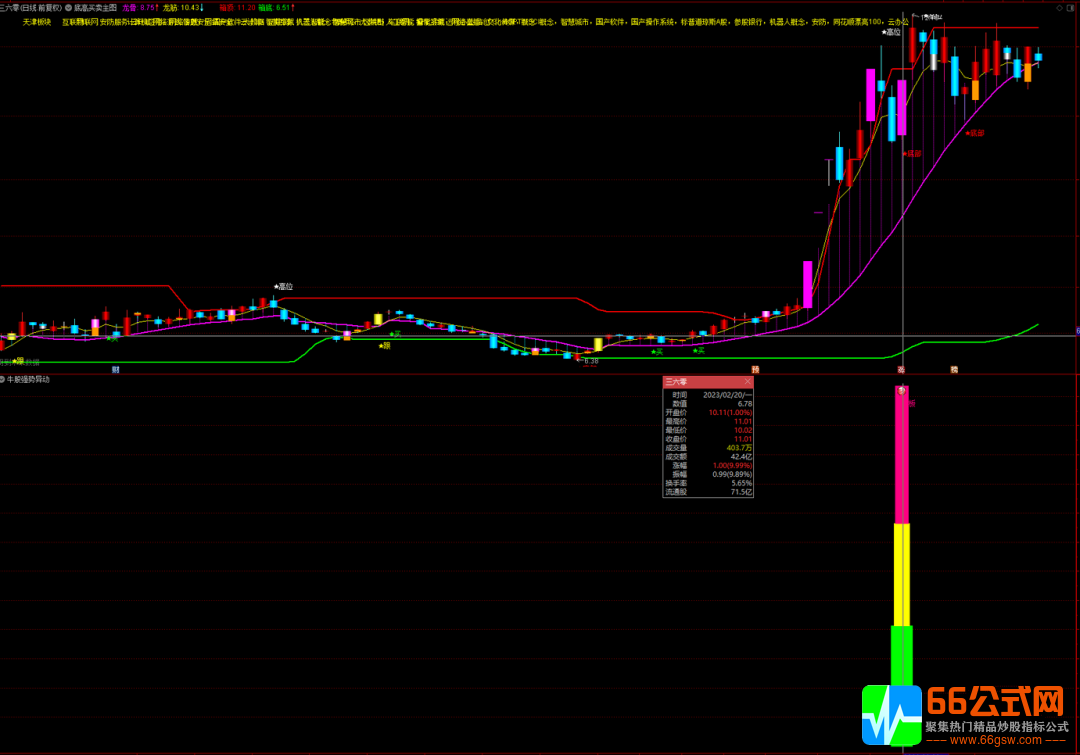This screenshot has width=1080, height=755.
Task: Click the 流通股 71.5亿 value in popup
Action: (x=741, y=493)
